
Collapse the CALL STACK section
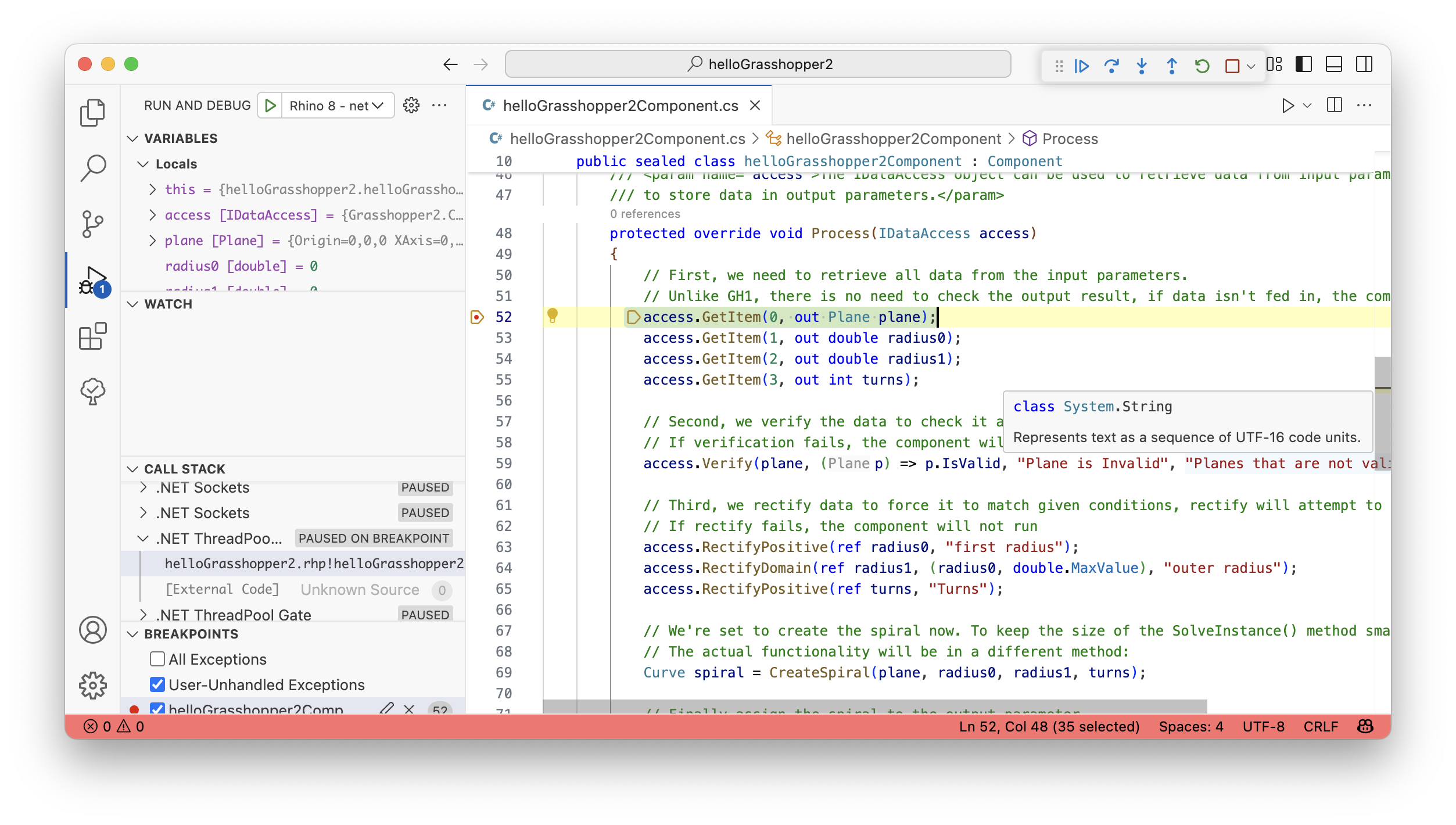point(132,469)
